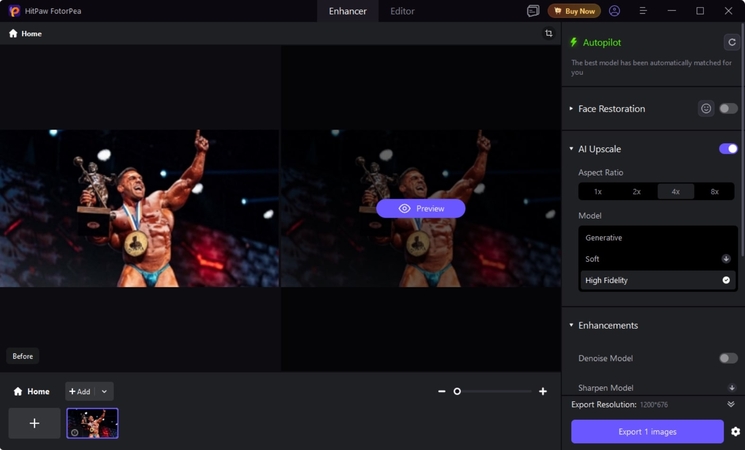Open export settings gear icon
This screenshot has width=745, height=450.
click(735, 431)
